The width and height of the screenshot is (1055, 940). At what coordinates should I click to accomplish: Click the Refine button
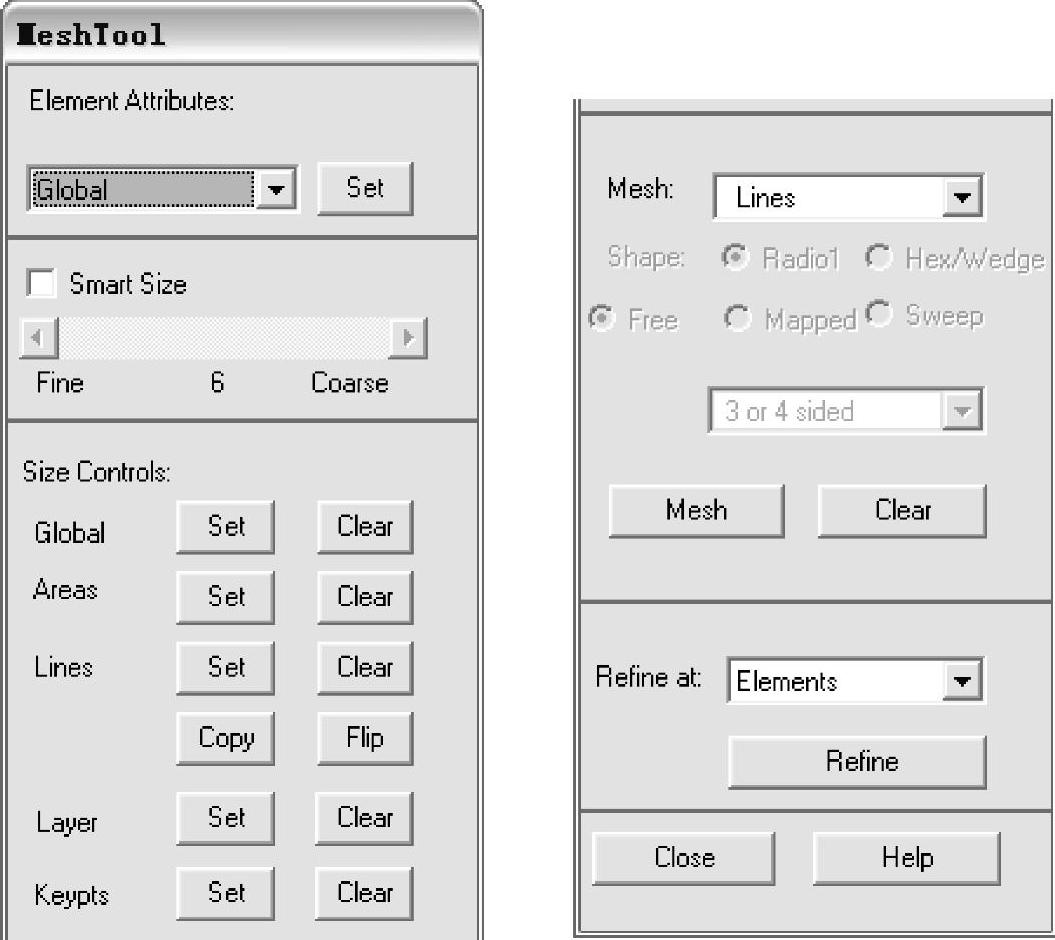[857, 762]
